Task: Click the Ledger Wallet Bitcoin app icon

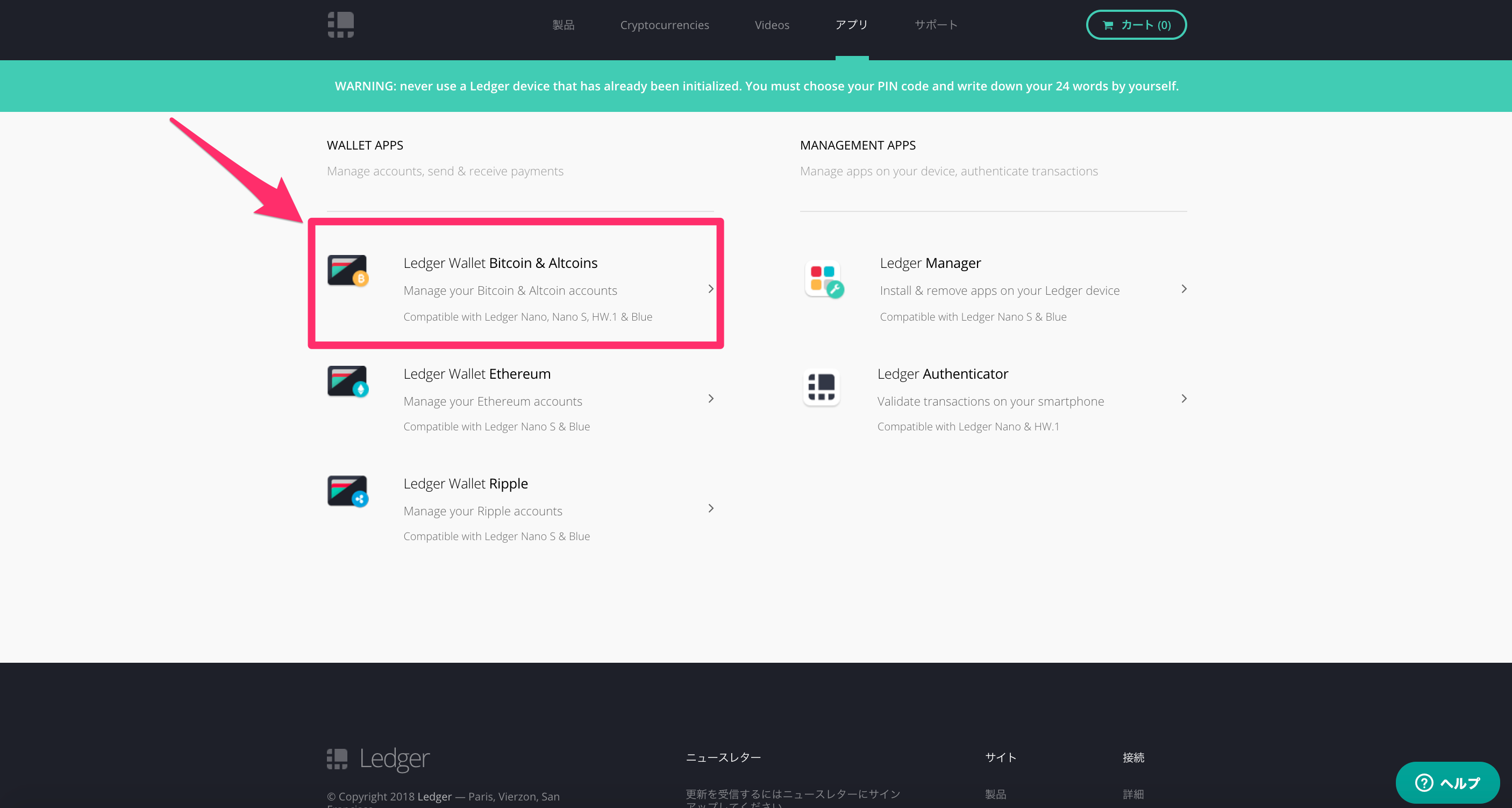Action: (x=347, y=271)
